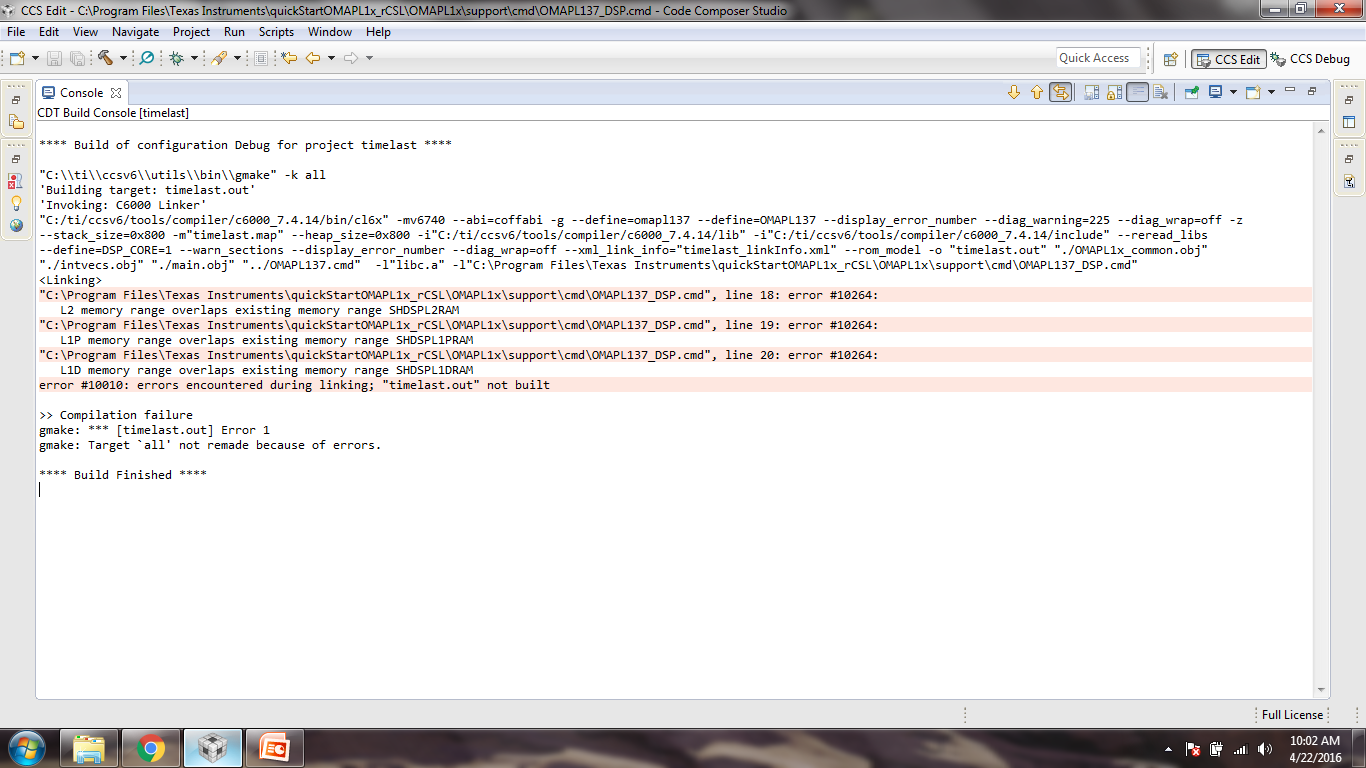Open the right sidebar task list icon
1366x768 pixels.
(1349, 181)
